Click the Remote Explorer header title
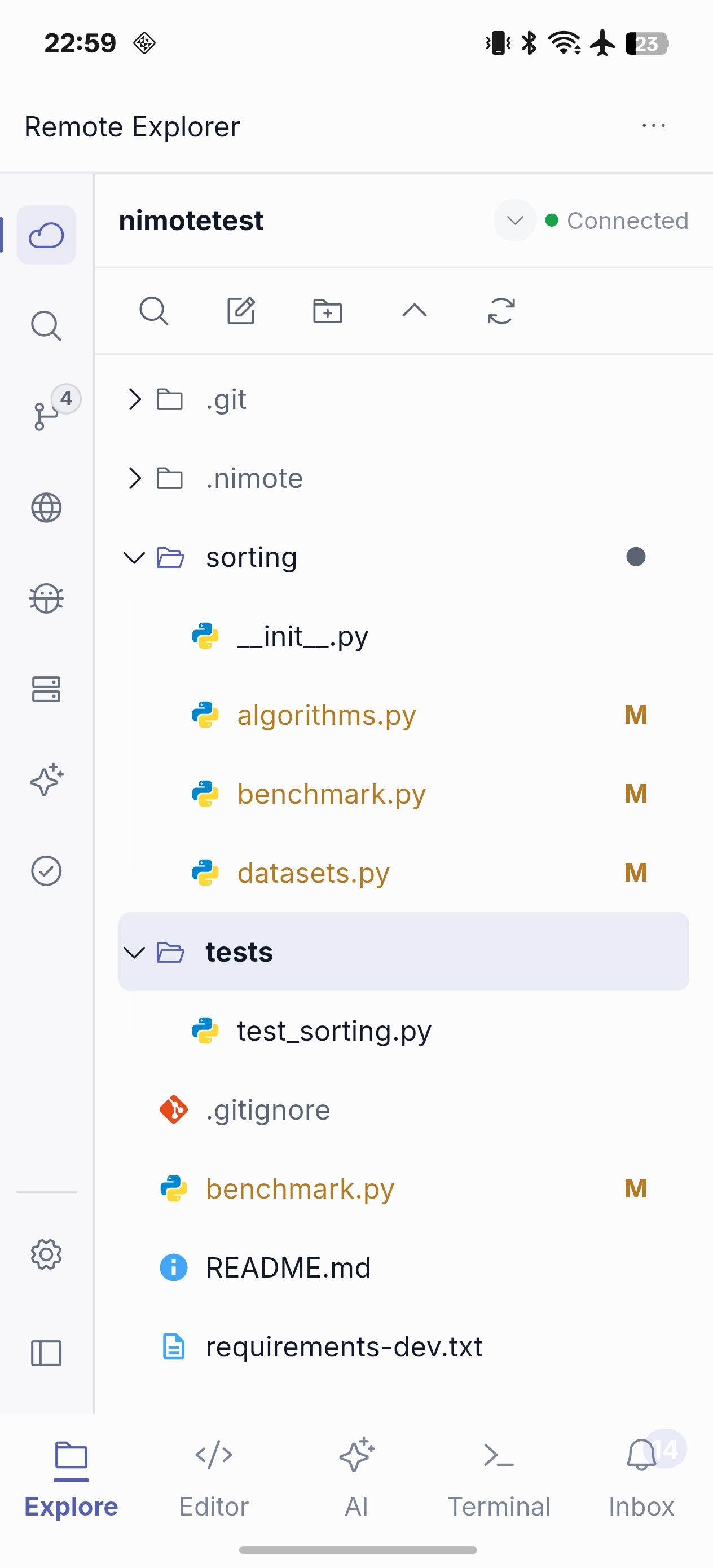The height and width of the screenshot is (1568, 713). point(132,126)
